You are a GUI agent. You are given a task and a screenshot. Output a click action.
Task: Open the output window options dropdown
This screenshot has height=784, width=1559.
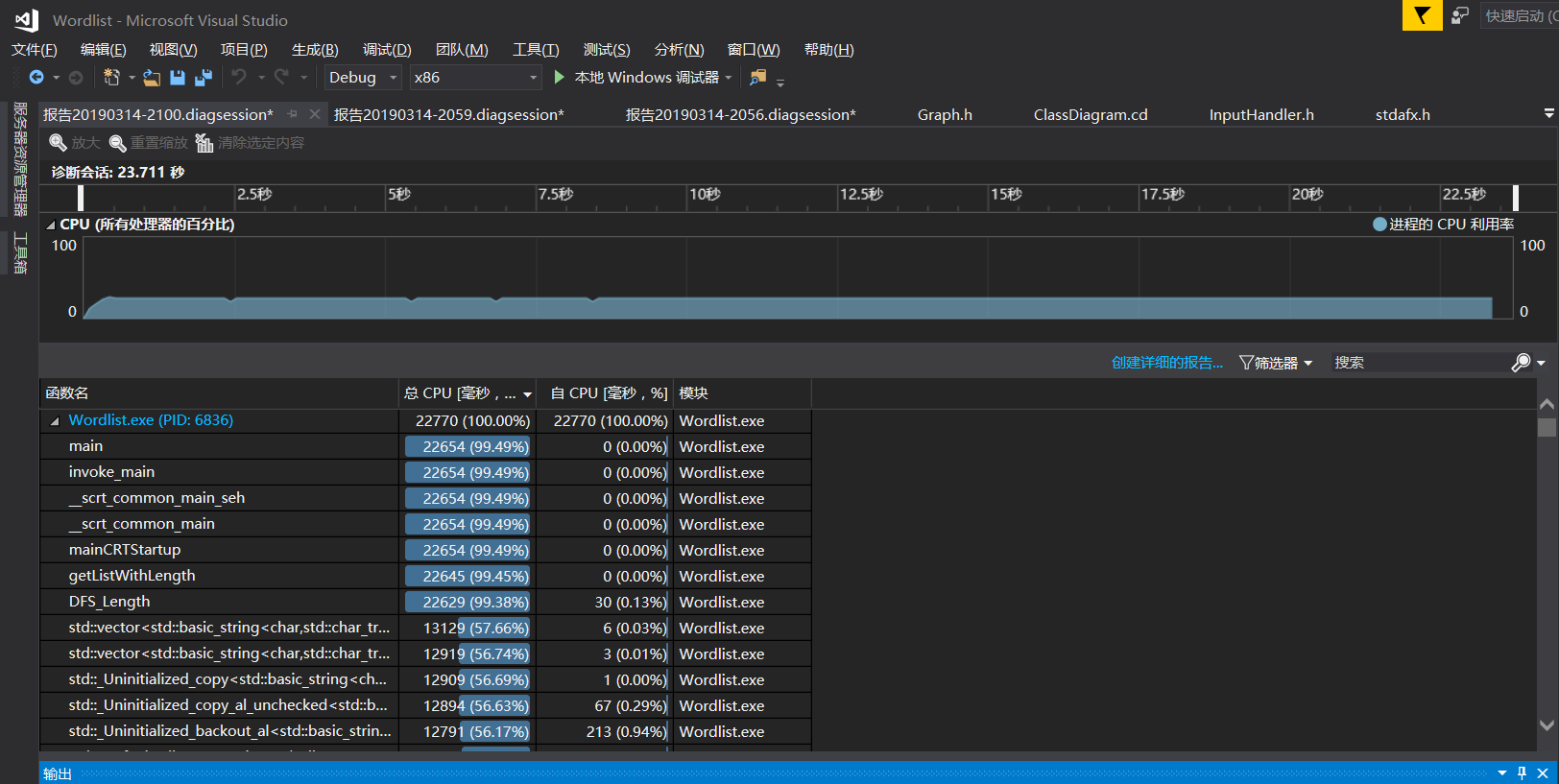(x=1502, y=772)
